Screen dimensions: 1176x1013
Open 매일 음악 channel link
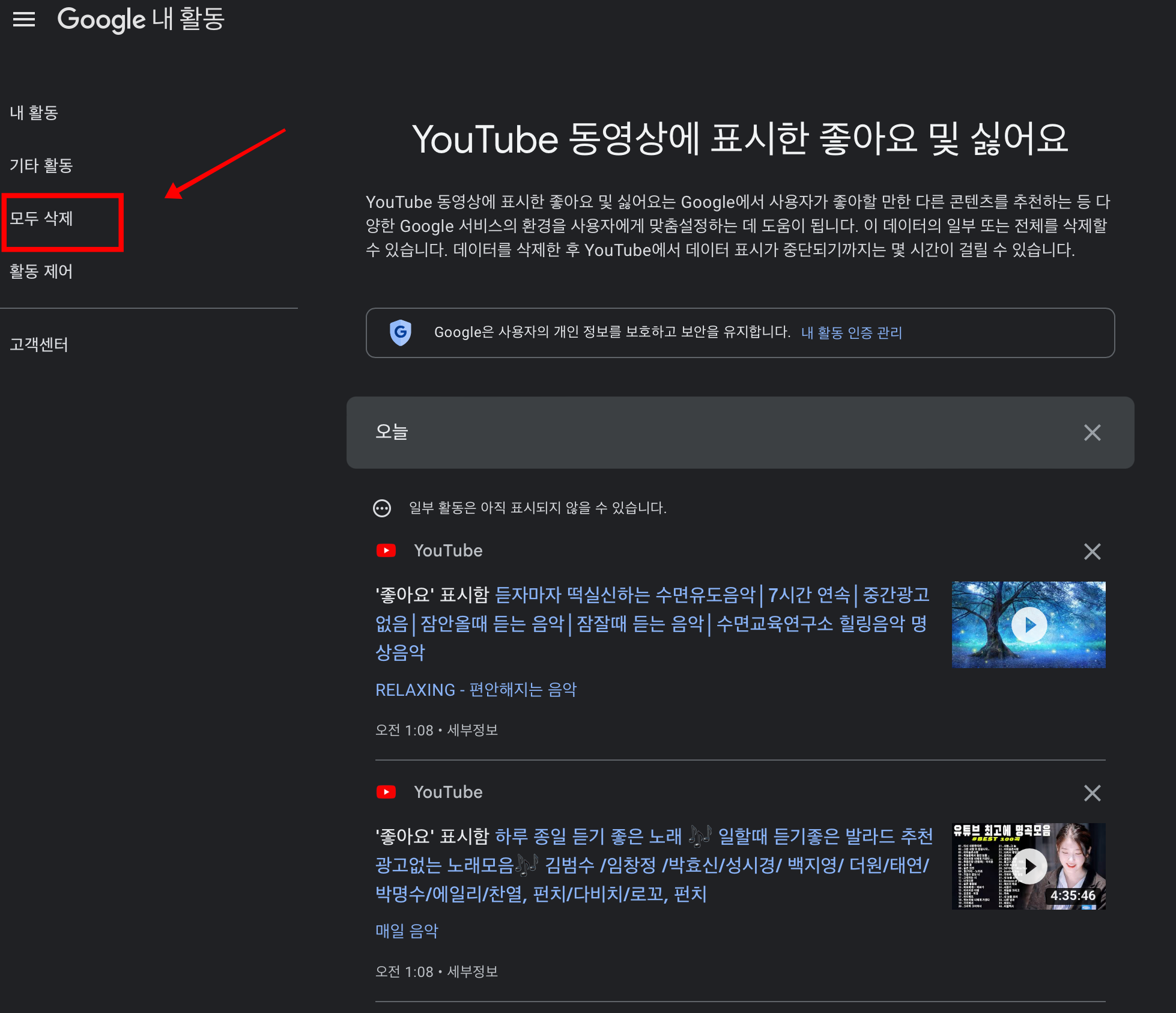pyautogui.click(x=407, y=931)
